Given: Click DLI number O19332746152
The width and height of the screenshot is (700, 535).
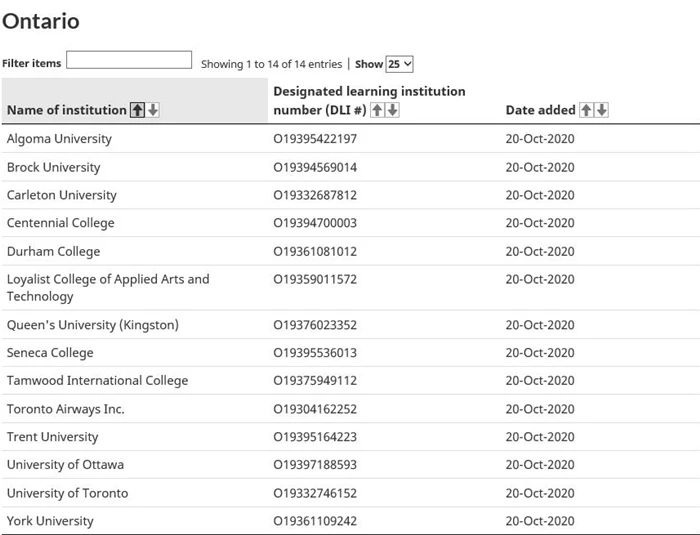Looking at the screenshot, I should click(x=315, y=493).
